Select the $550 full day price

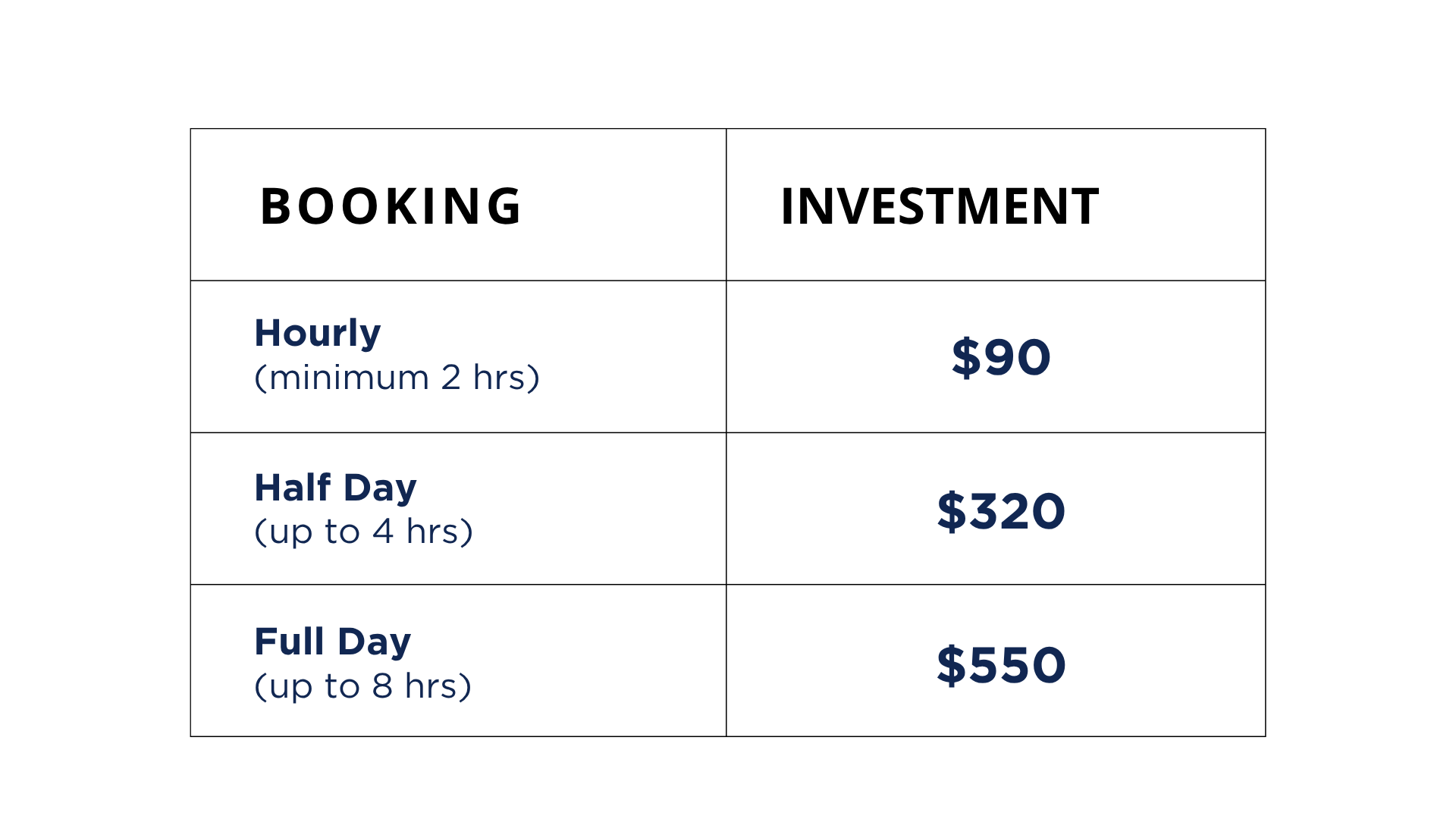coord(1001,665)
